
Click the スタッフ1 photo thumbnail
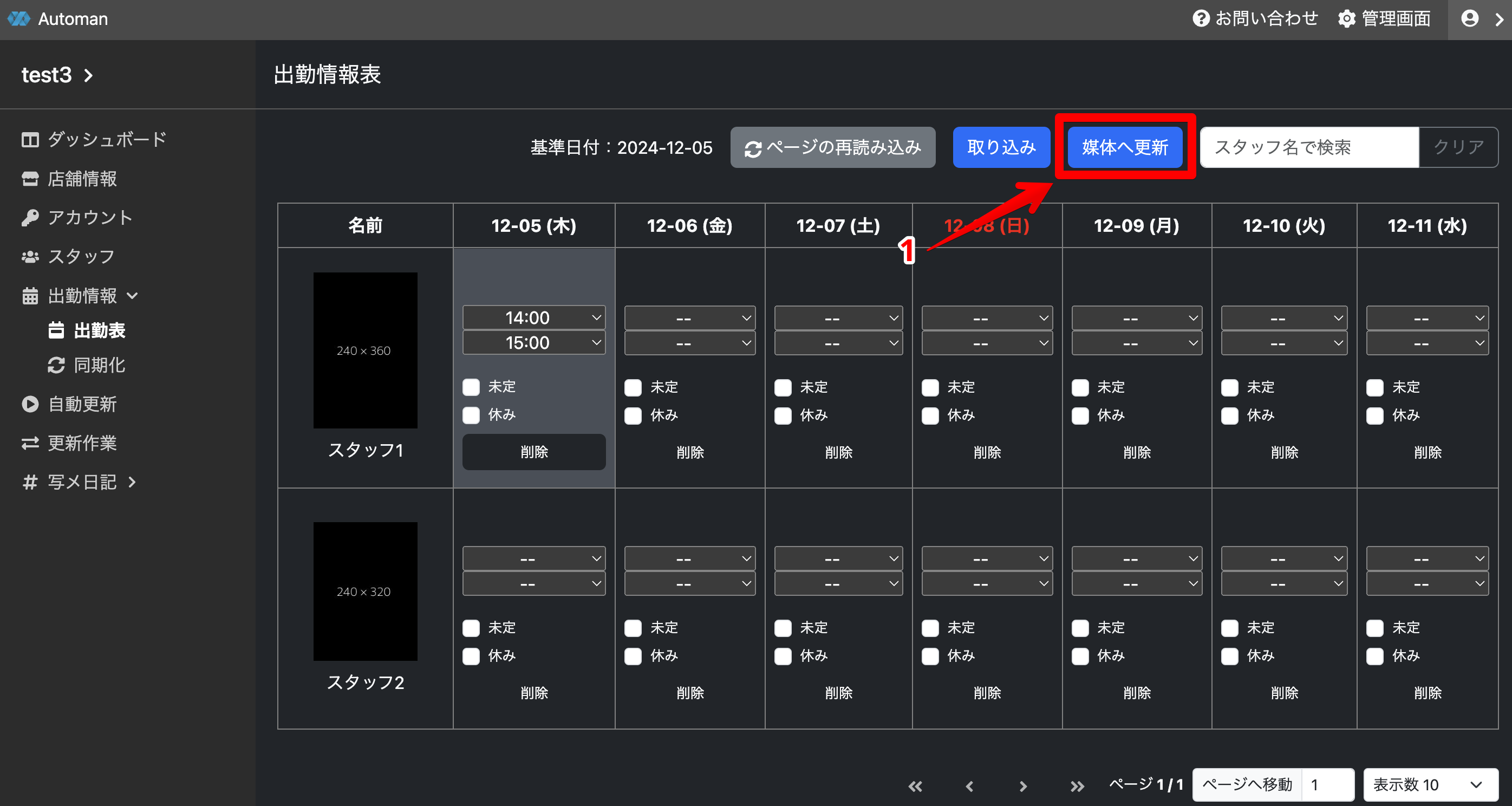(x=365, y=350)
